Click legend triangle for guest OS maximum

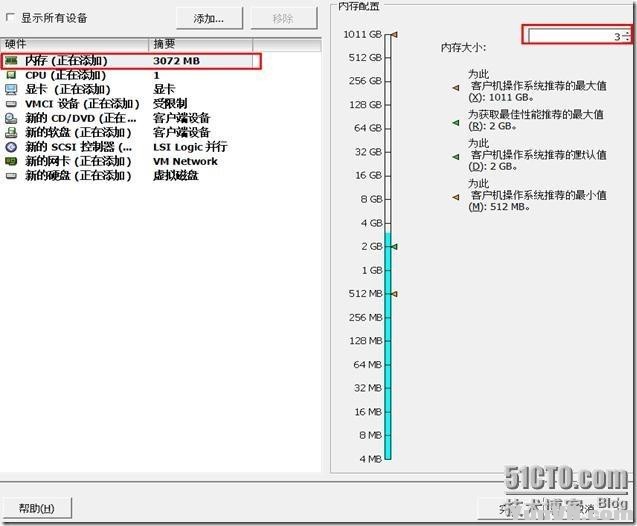click(x=456, y=87)
